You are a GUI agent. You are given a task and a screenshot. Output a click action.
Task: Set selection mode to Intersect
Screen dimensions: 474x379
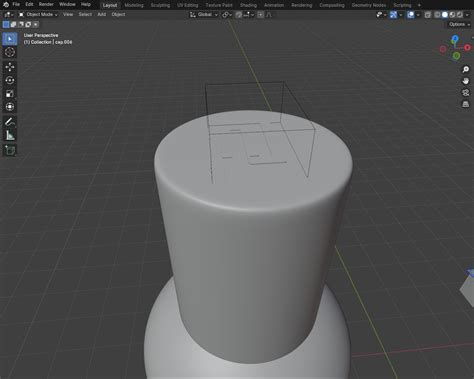(x=35, y=24)
